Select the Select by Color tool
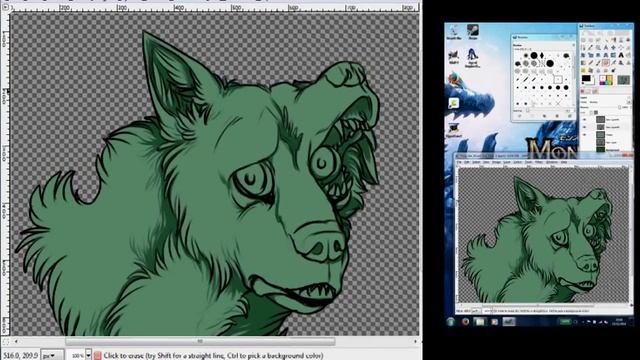Screen dimensions: 640x360 pyautogui.click(x=613, y=40)
